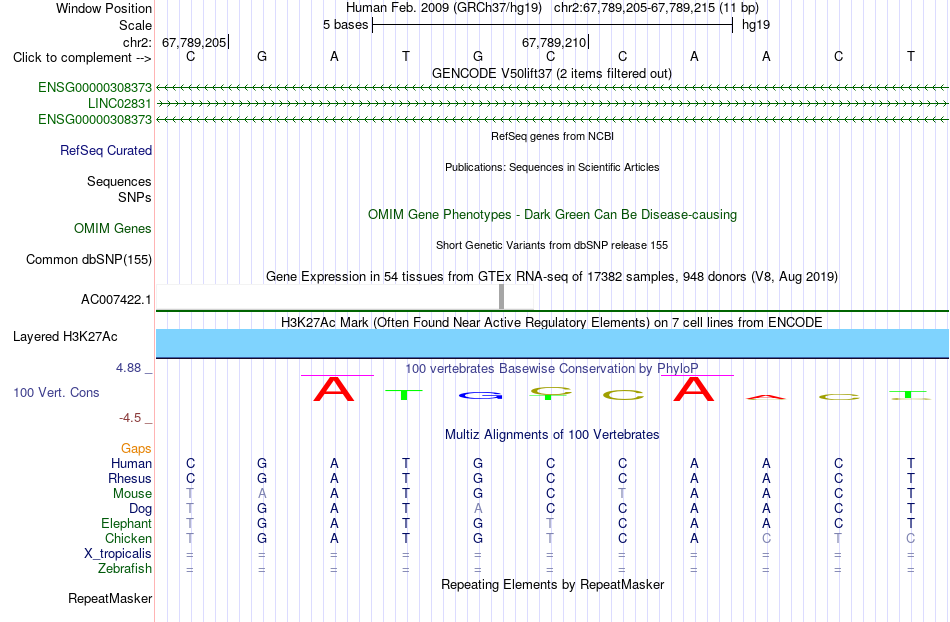Click the AC007422.1 GTEx item label
The image size is (950, 622).
tap(116, 299)
